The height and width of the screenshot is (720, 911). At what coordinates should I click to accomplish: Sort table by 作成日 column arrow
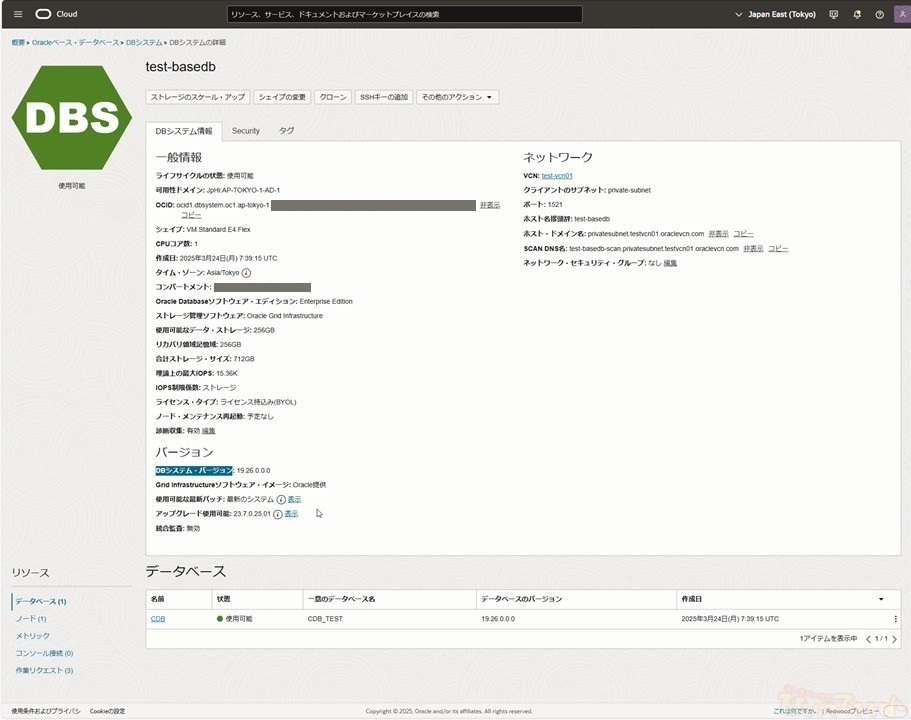pyautogui.click(x=881, y=599)
